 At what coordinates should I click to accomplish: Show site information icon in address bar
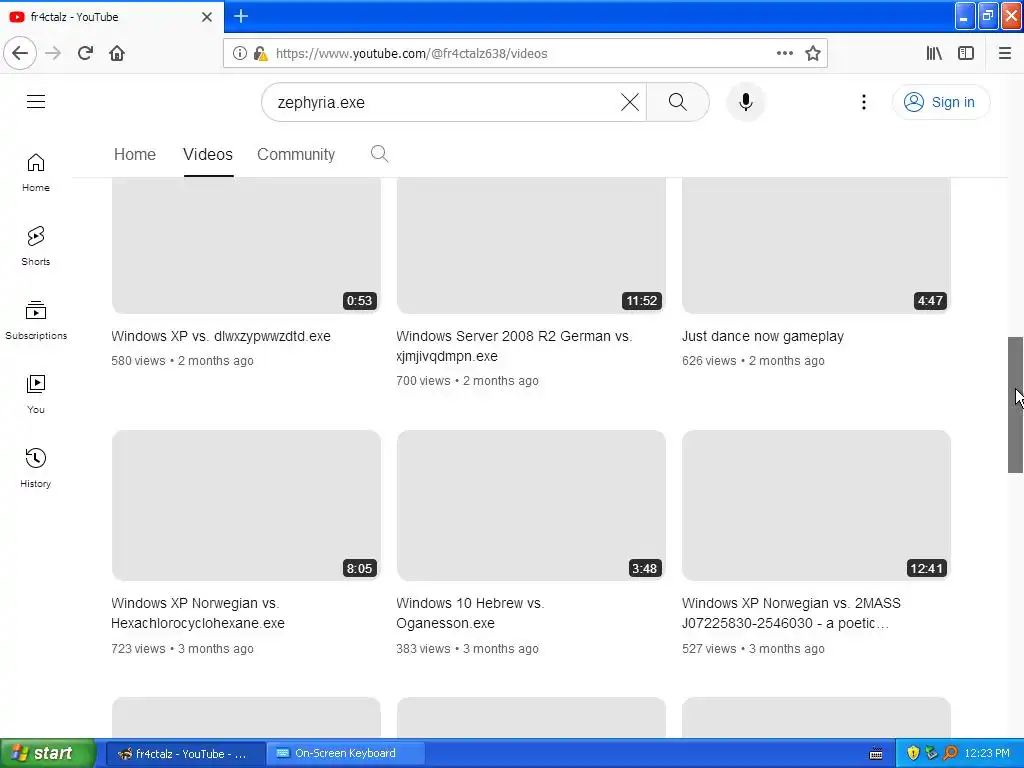(240, 54)
